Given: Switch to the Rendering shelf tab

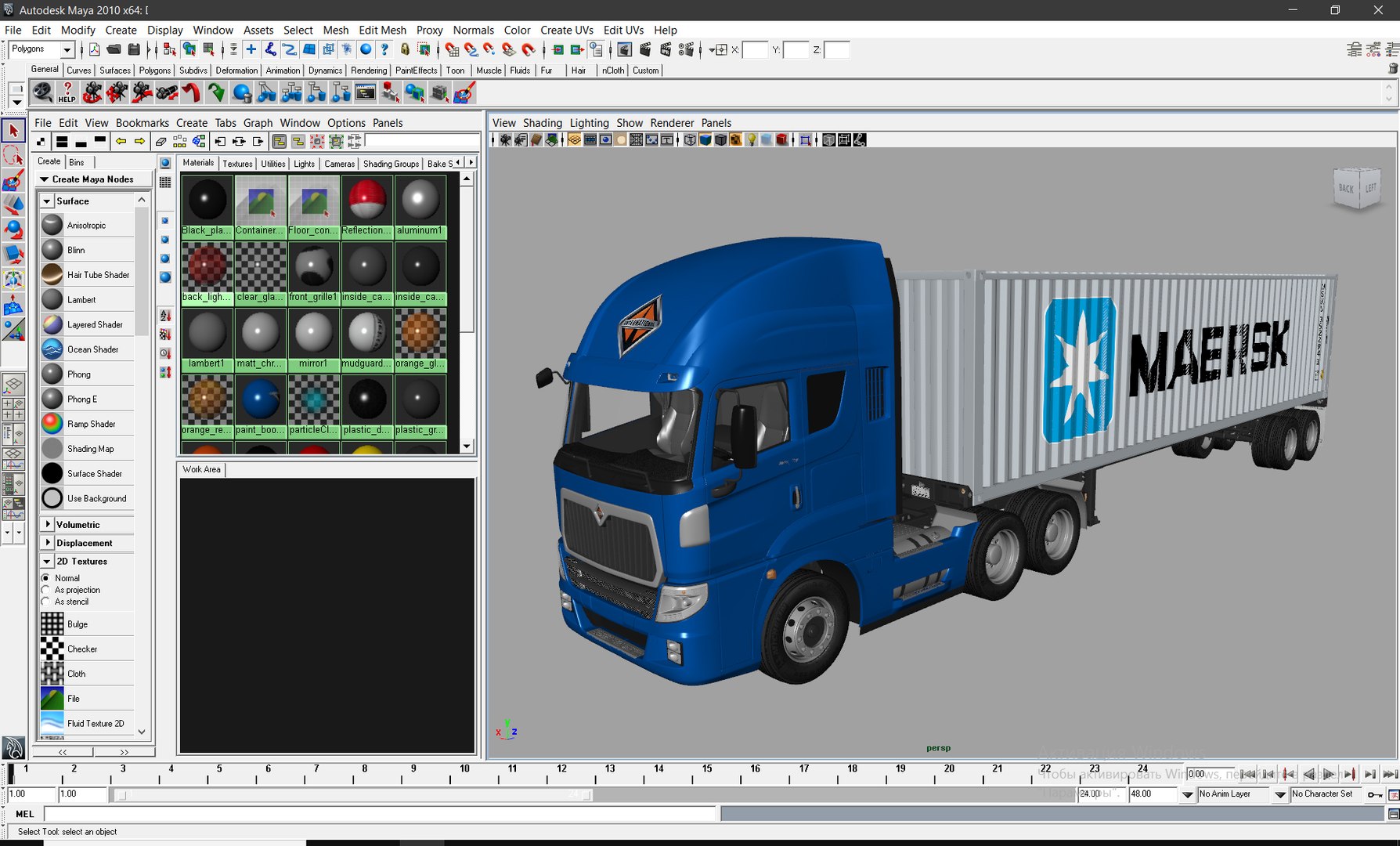Looking at the screenshot, I should click(x=369, y=70).
